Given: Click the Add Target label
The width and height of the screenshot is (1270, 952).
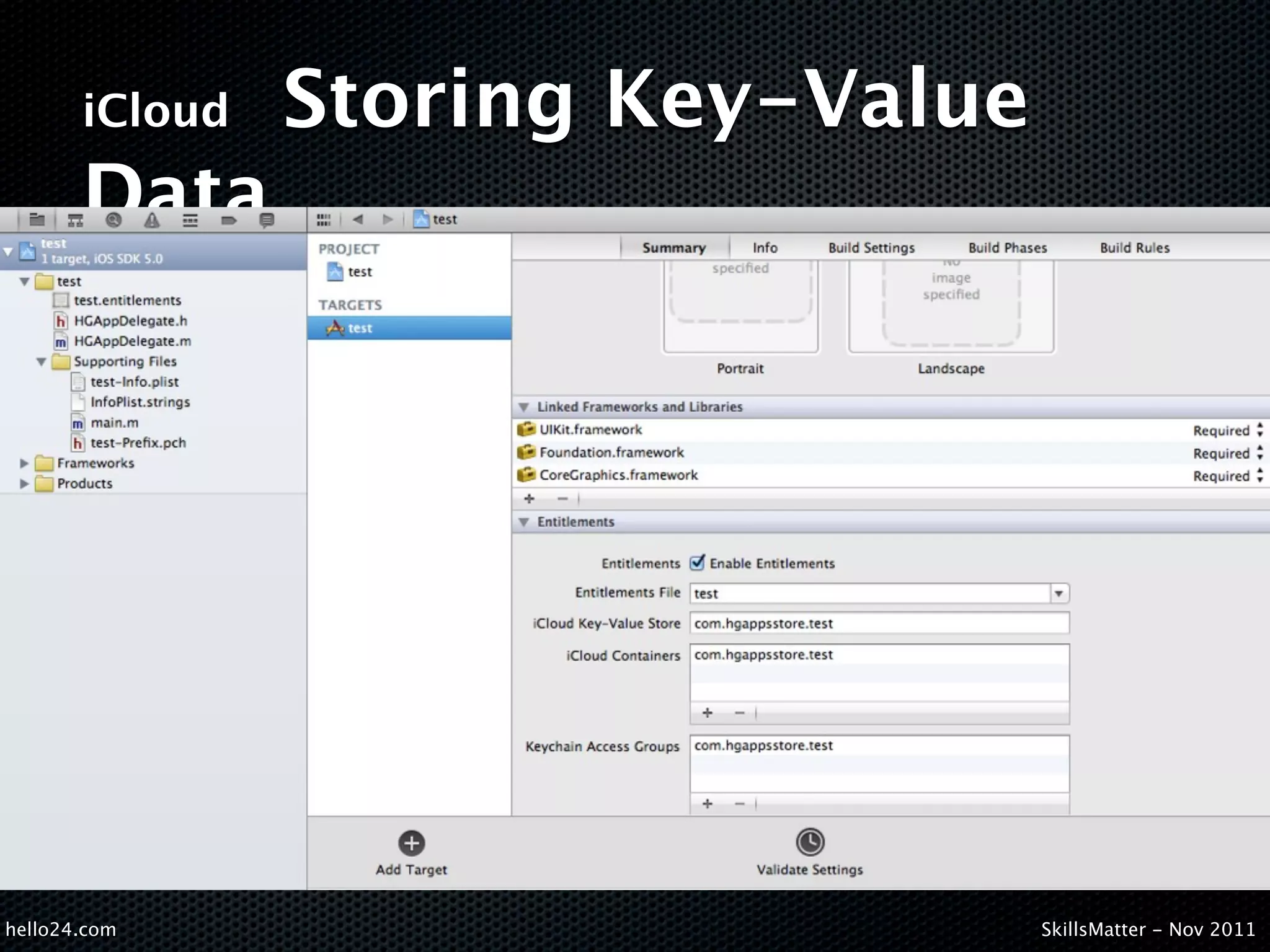Looking at the screenshot, I should [x=411, y=870].
